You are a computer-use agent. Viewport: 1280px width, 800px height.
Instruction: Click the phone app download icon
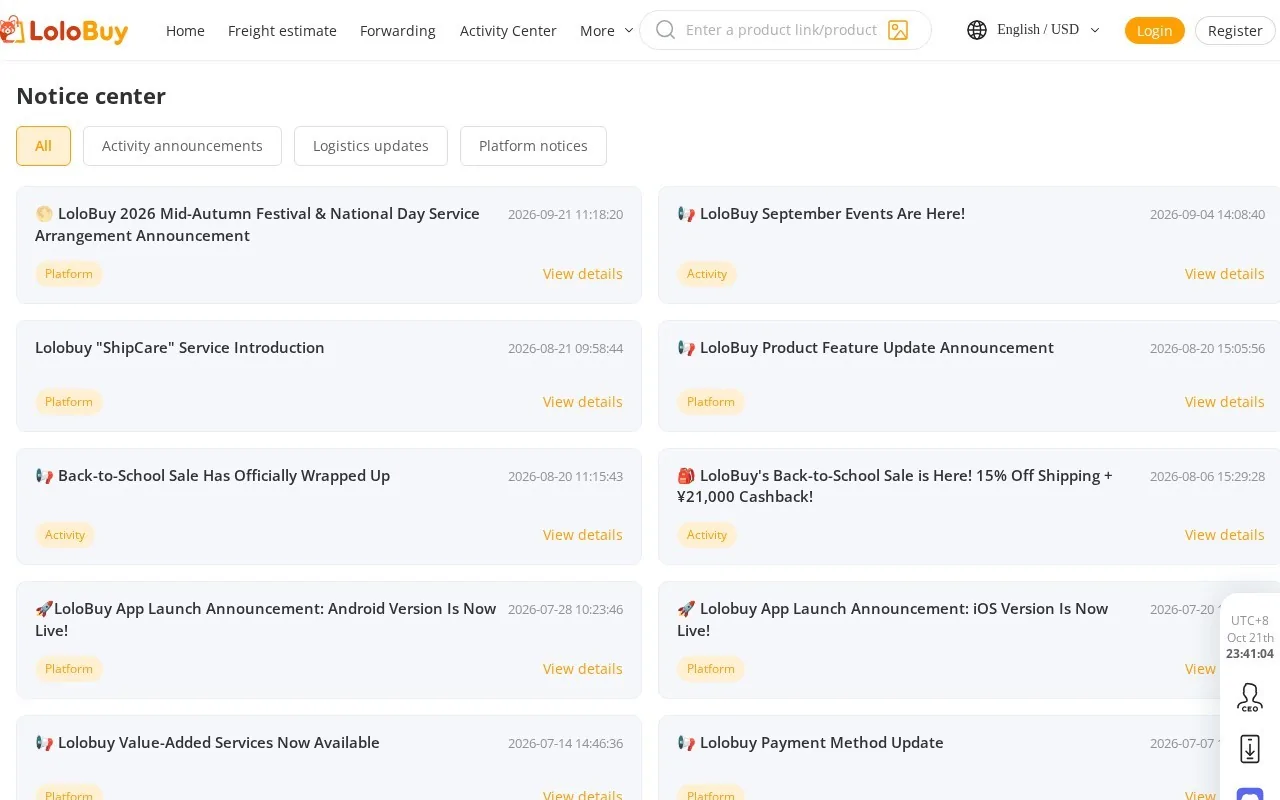click(x=1250, y=749)
